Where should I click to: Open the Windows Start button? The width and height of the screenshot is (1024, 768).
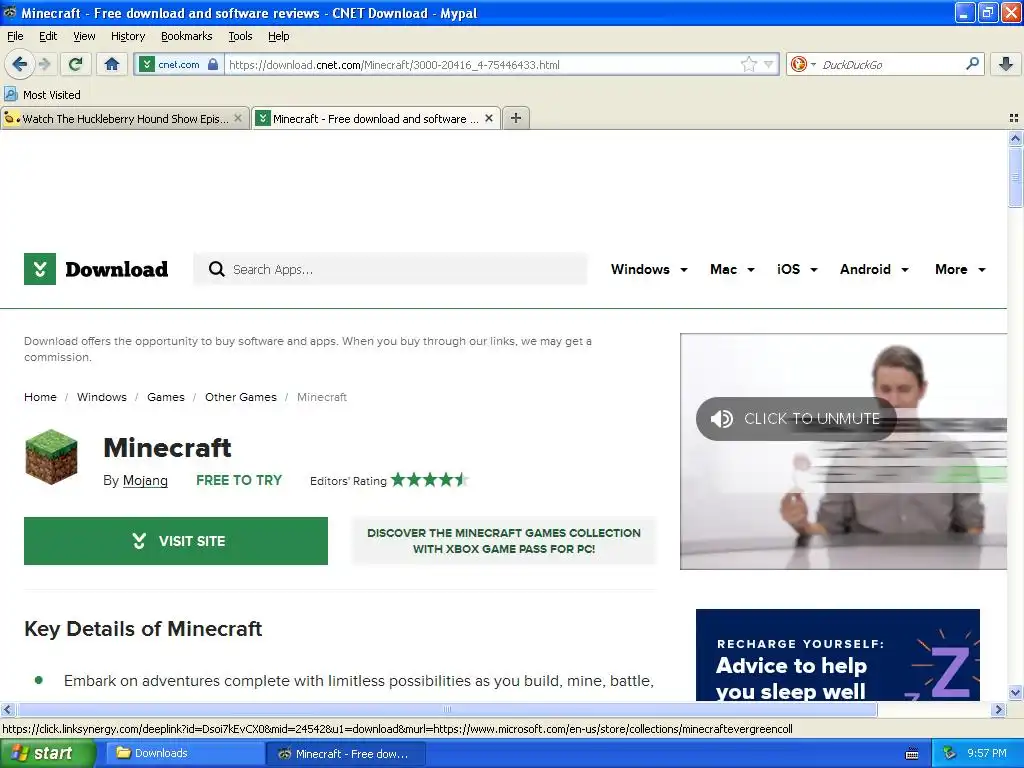[x=47, y=753]
